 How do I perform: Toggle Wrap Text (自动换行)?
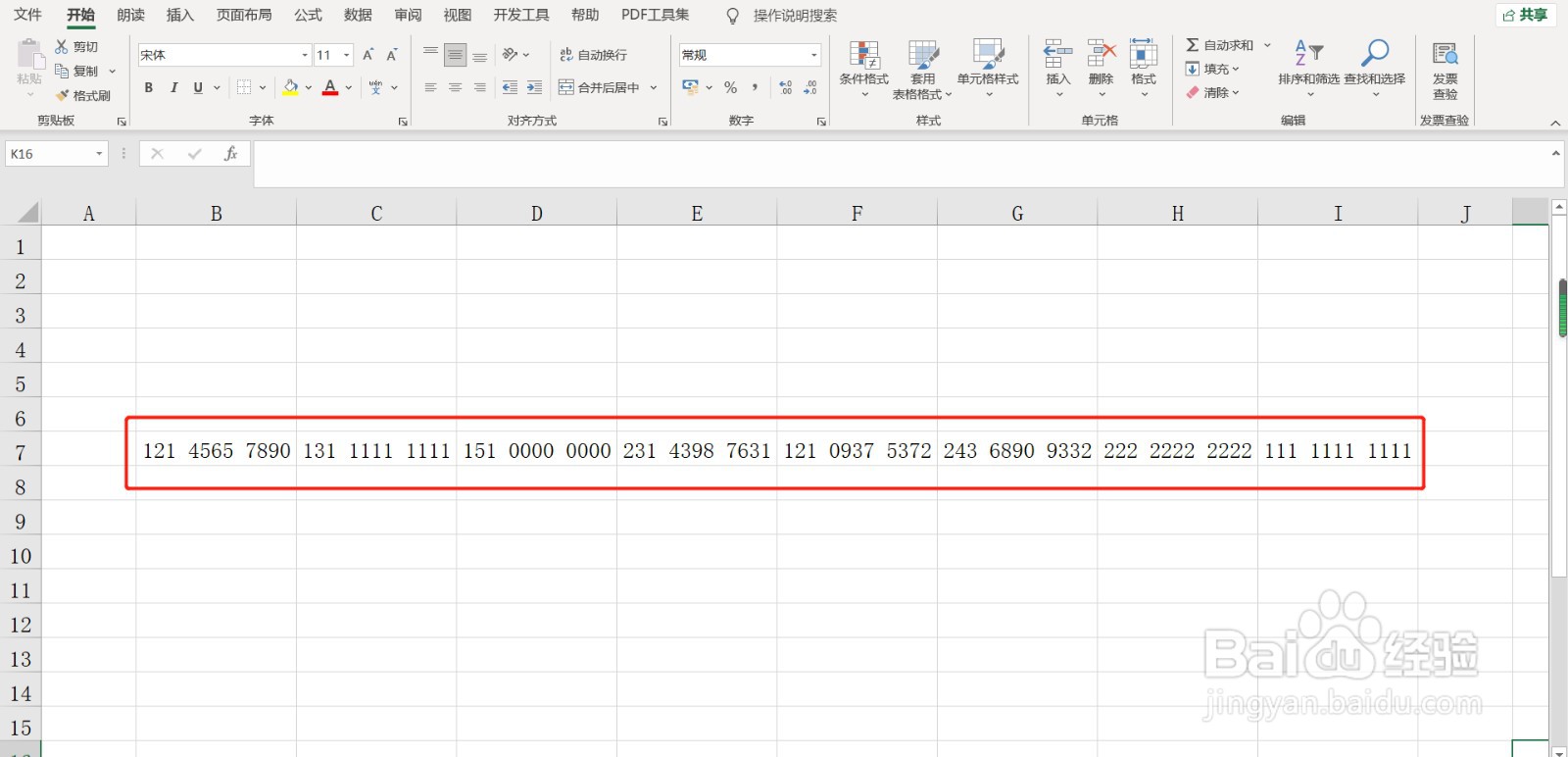(594, 55)
